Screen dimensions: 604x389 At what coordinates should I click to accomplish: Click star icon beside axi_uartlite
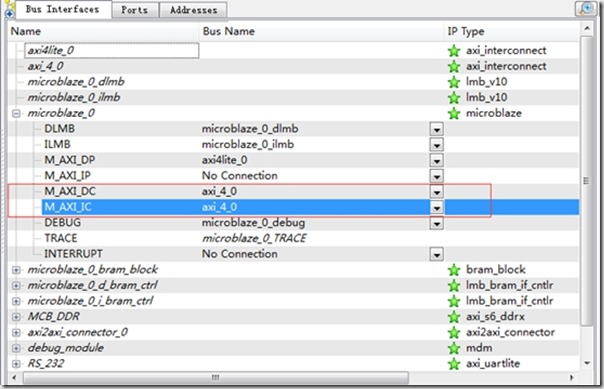[x=454, y=364]
